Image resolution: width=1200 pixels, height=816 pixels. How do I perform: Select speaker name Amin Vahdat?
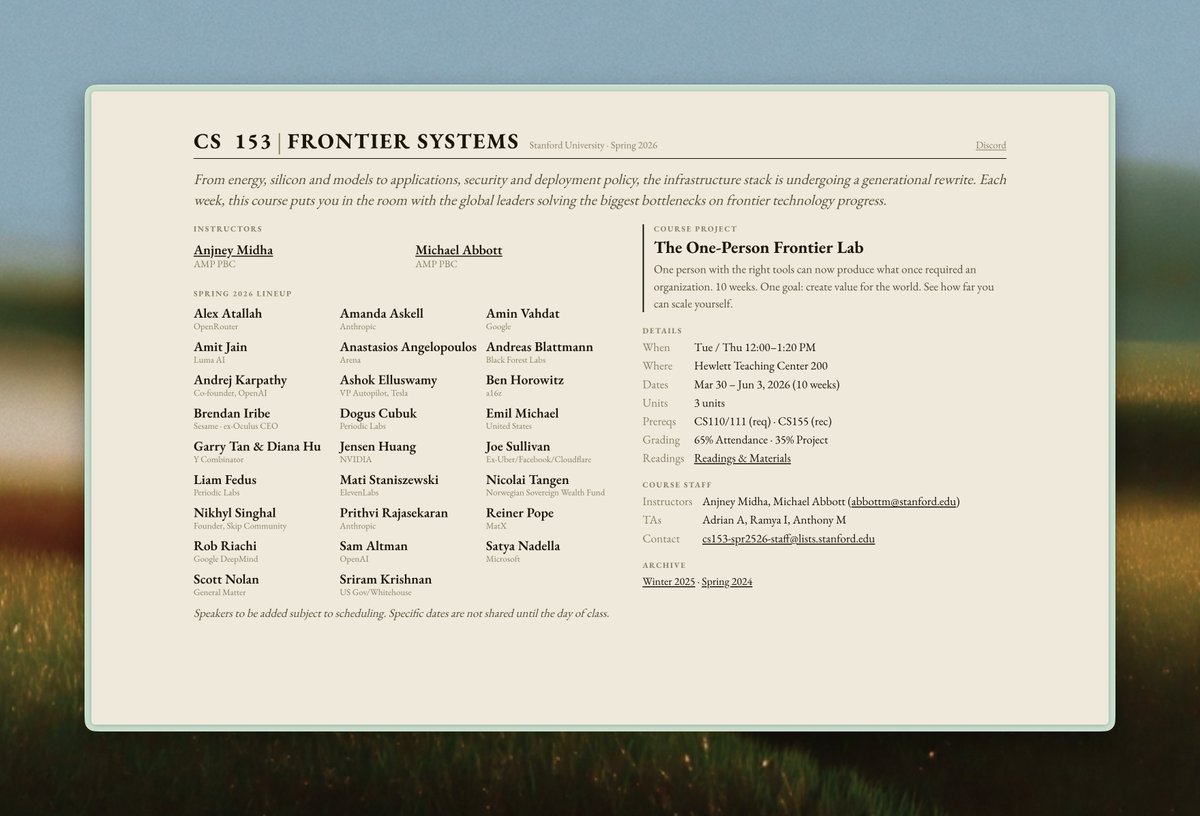tap(524, 313)
